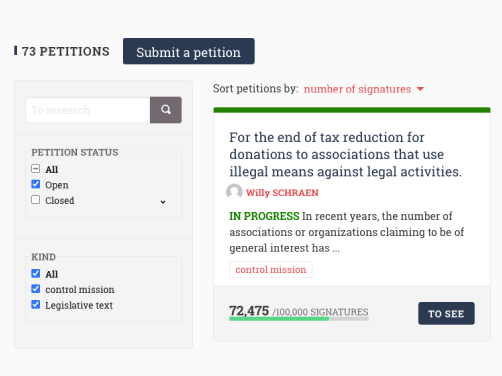Focus the To research search field

88,110
